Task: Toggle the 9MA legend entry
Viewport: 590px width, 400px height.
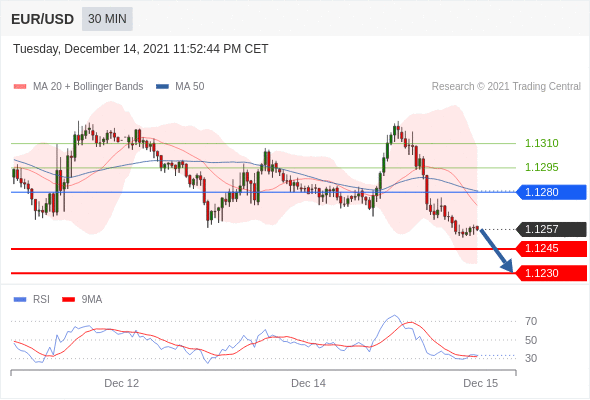Action: point(82,300)
